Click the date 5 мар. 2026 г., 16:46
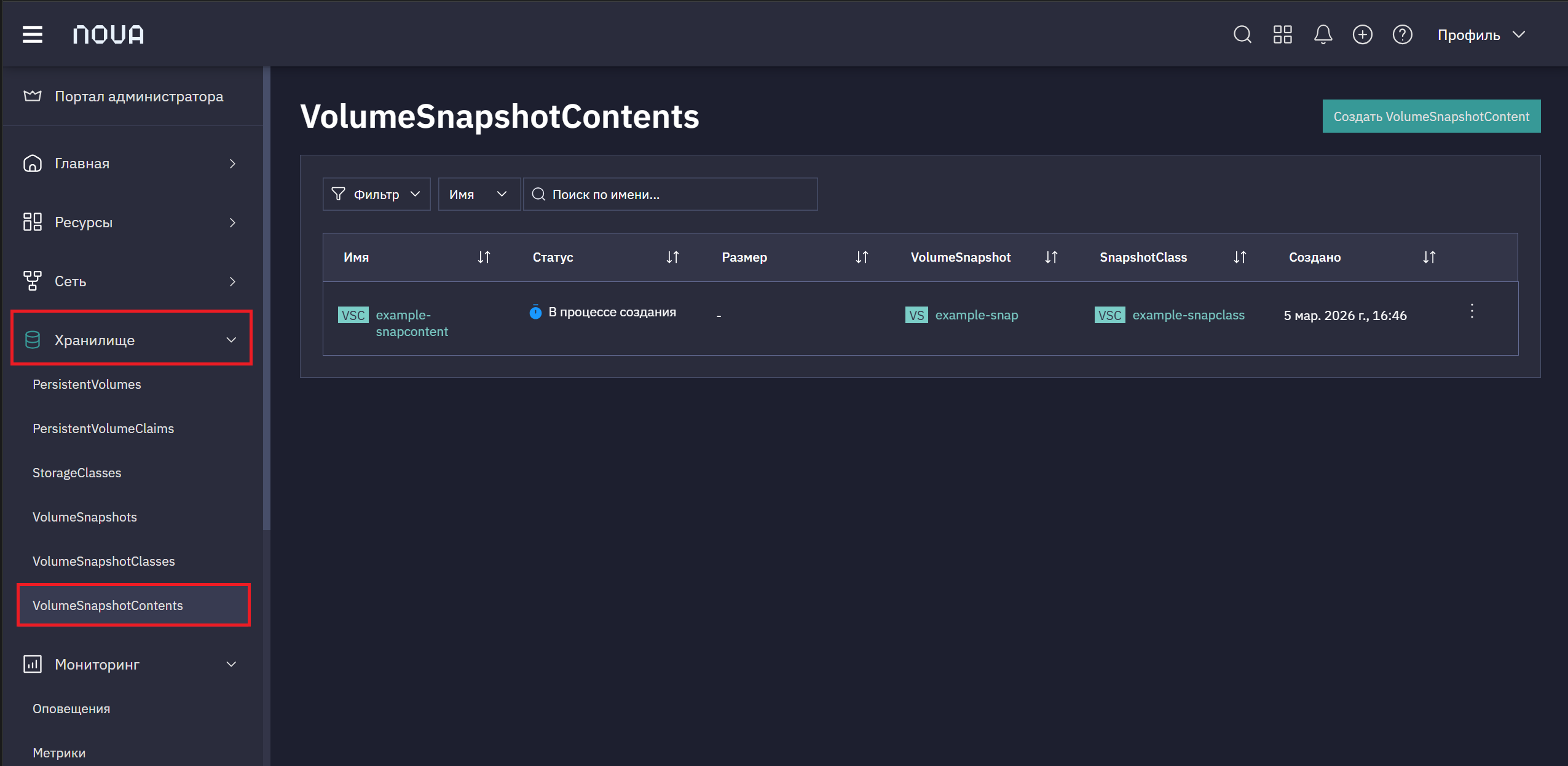Viewport: 1568px width, 766px height. click(1345, 316)
